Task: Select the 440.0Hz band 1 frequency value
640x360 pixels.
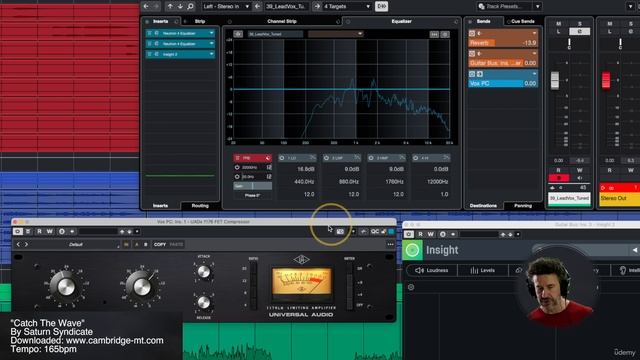Action: tap(304, 182)
